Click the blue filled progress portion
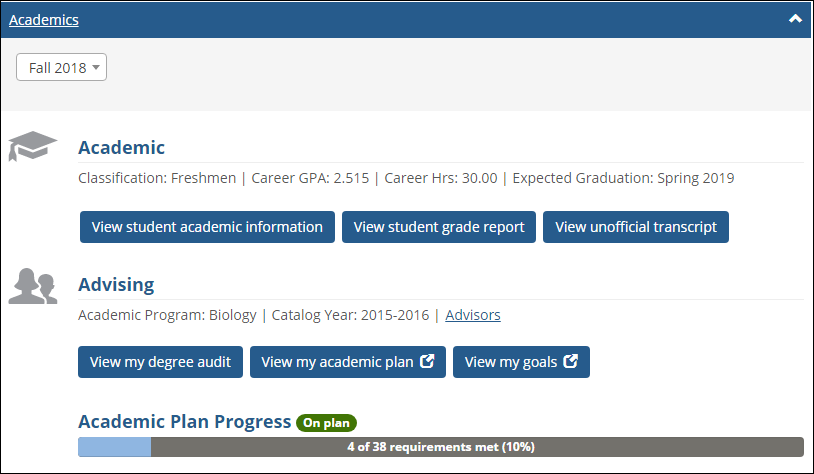 [x=114, y=447]
